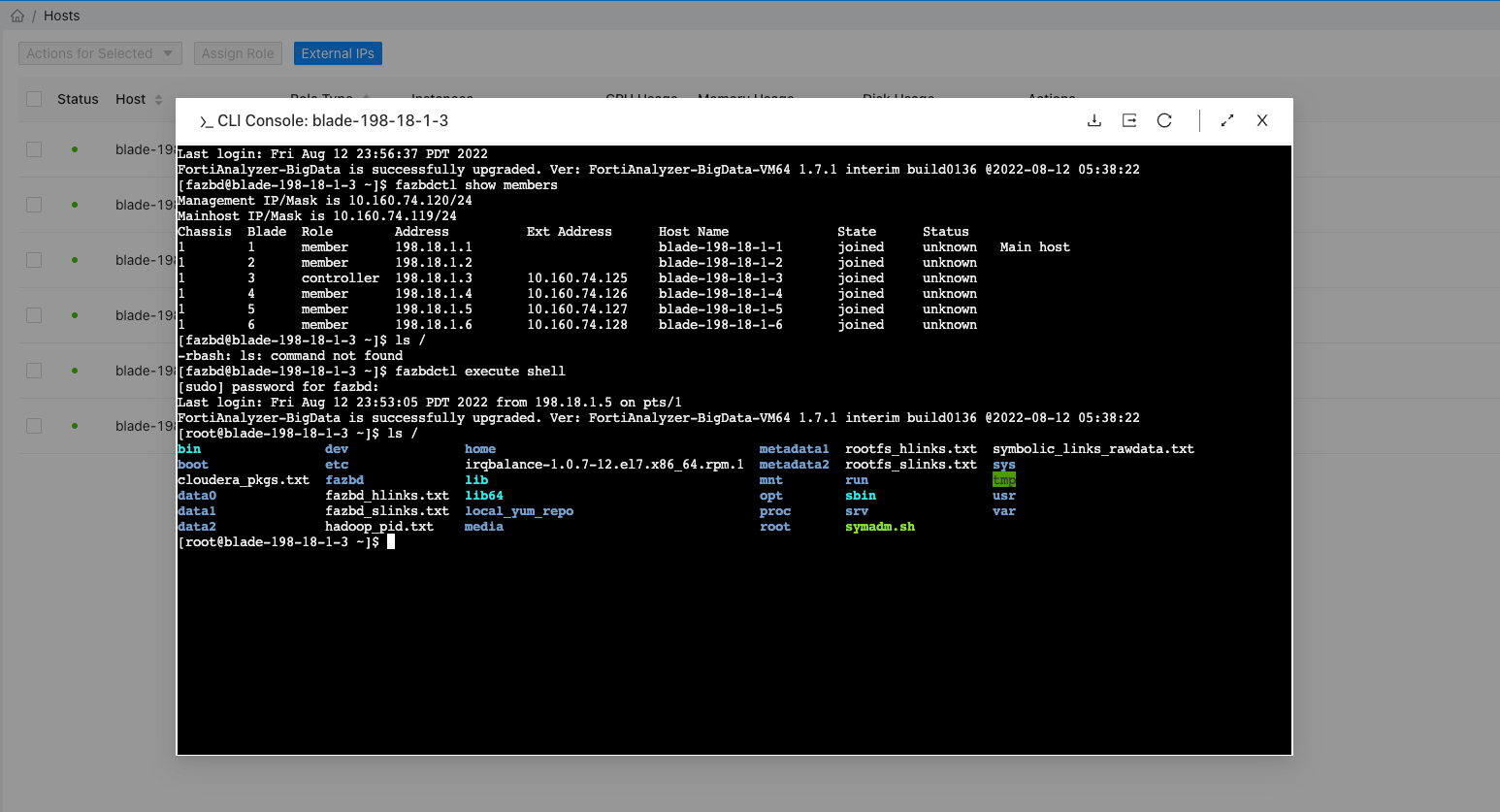This screenshot has width=1500, height=812.
Task: Click the Assign Role button
Action: (238, 53)
